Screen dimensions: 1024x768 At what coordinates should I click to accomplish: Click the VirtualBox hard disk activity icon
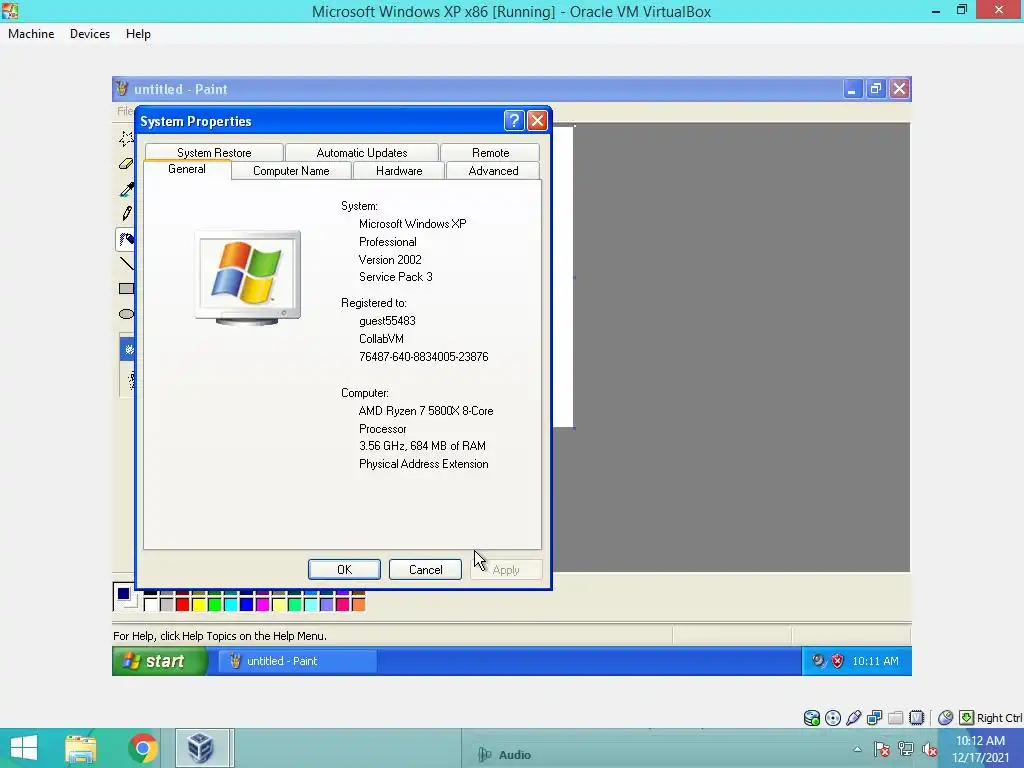point(812,718)
